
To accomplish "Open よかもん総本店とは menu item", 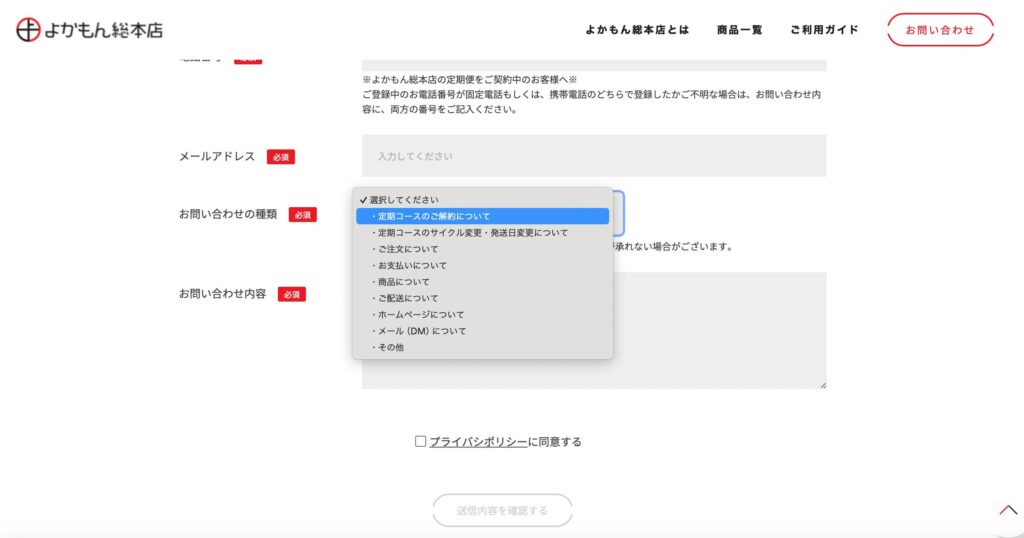I will tap(637, 29).
